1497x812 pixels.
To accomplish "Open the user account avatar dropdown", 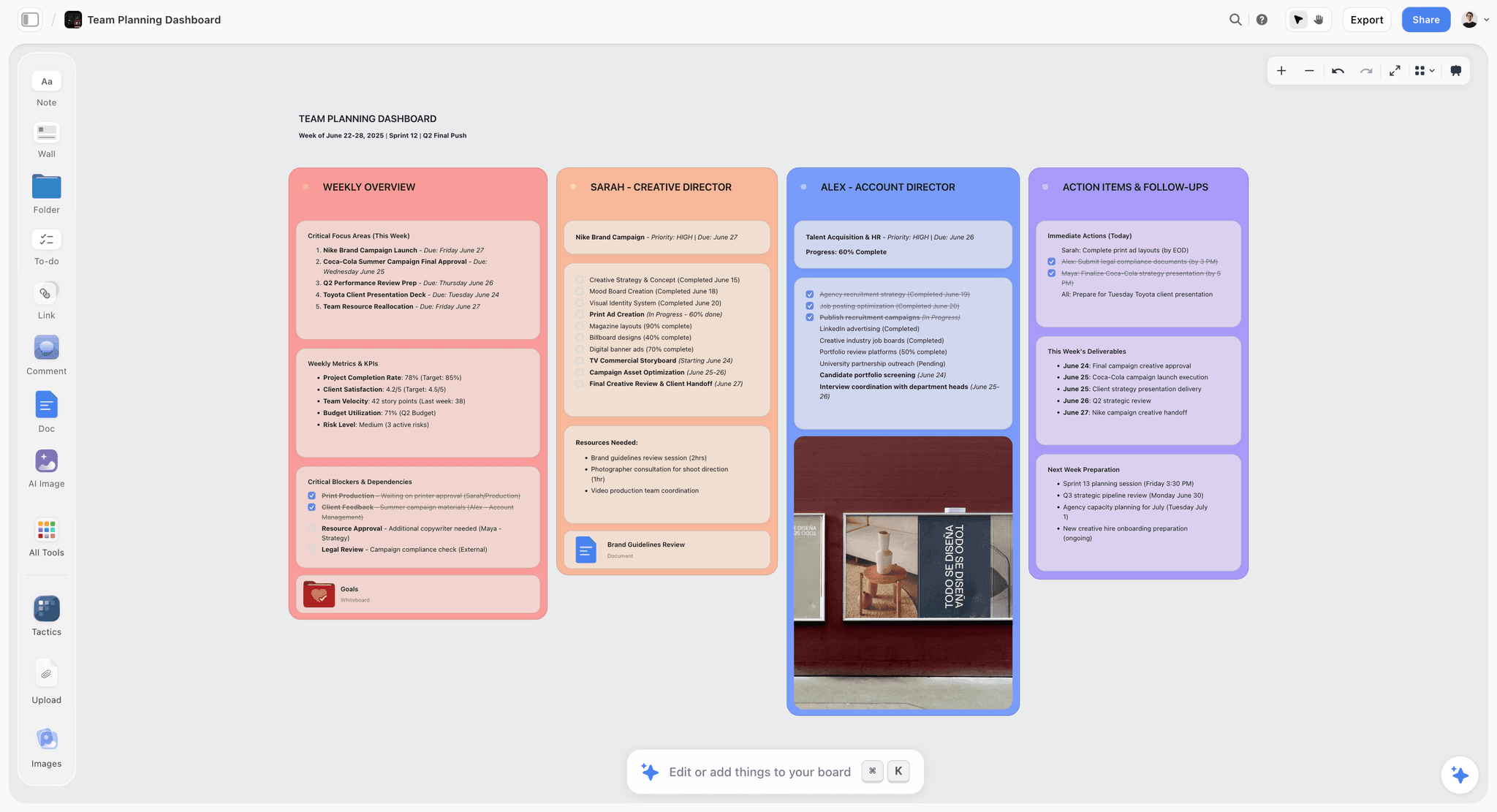I will 1475,20.
